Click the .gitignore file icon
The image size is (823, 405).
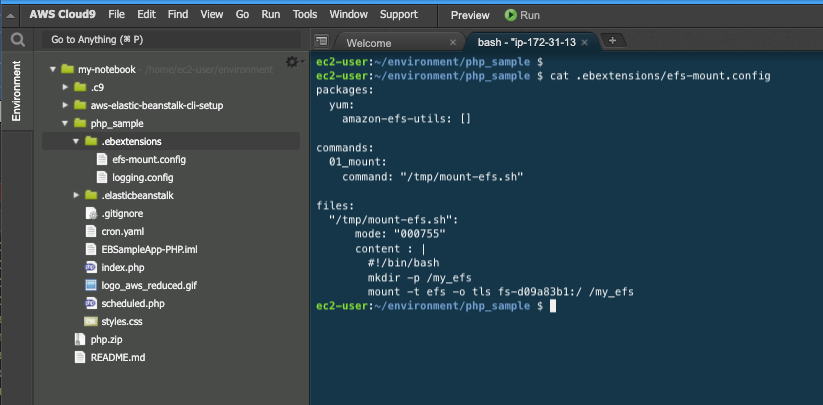(91, 214)
